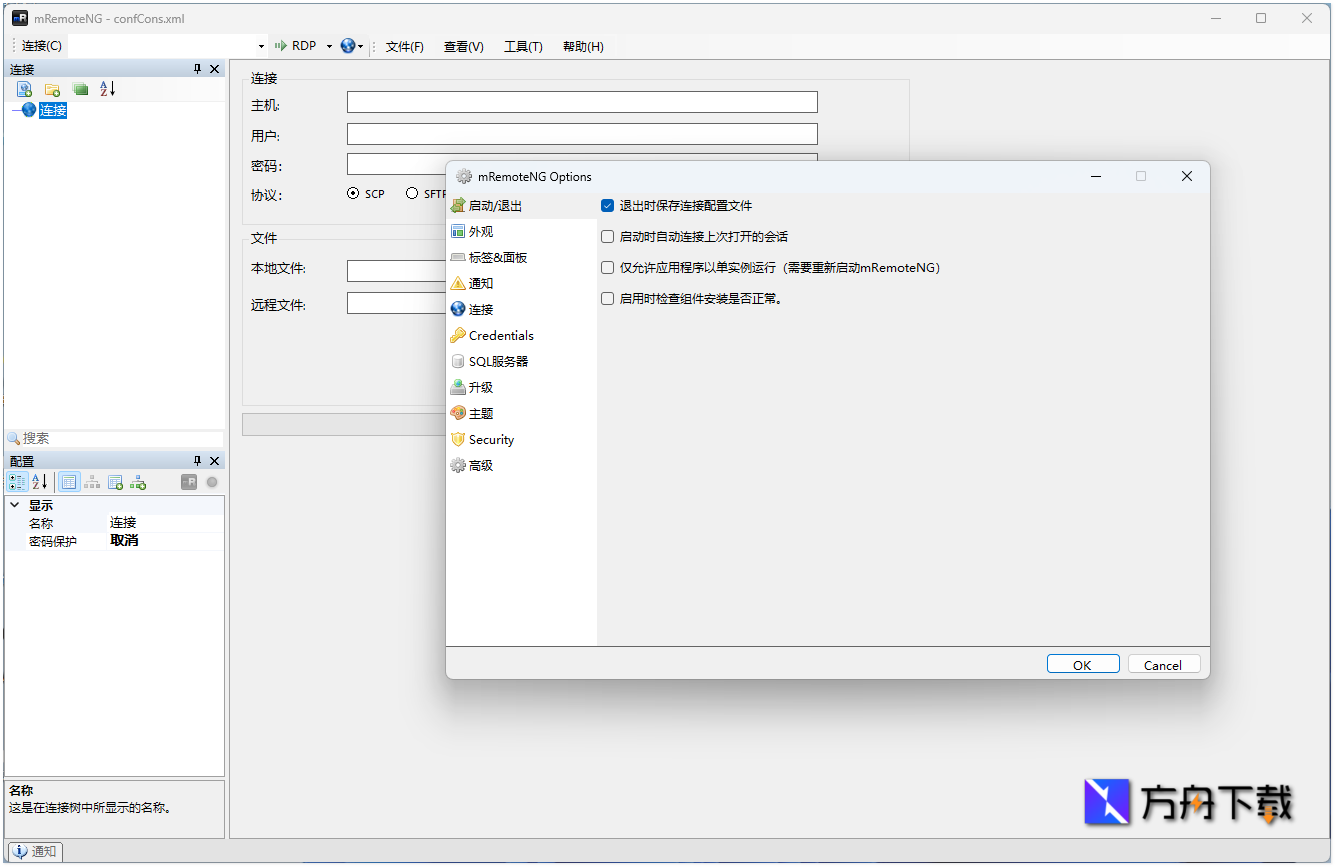This screenshot has height=867, width=1335.
Task: Collapse the 显示 category in config grid
Action: pyautogui.click(x=15, y=506)
